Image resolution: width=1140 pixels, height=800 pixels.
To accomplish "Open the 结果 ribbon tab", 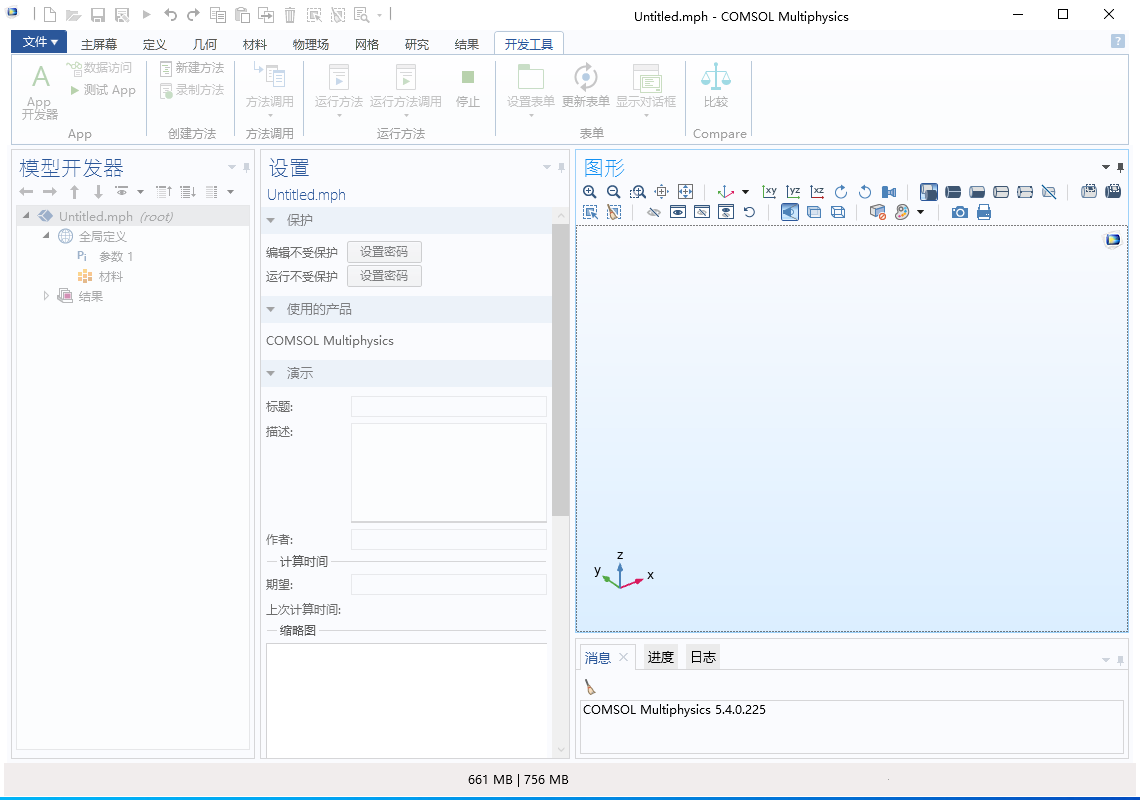I will (x=467, y=44).
